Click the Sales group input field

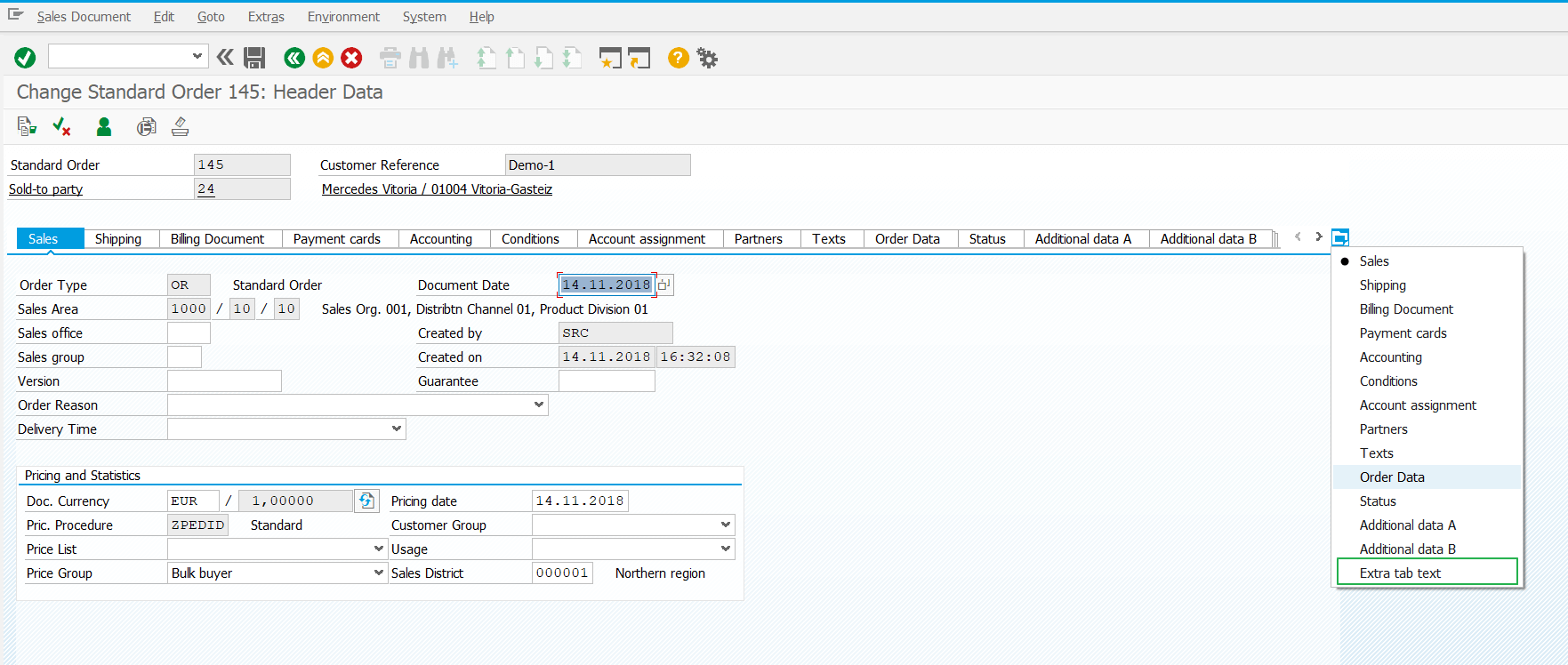coord(184,357)
